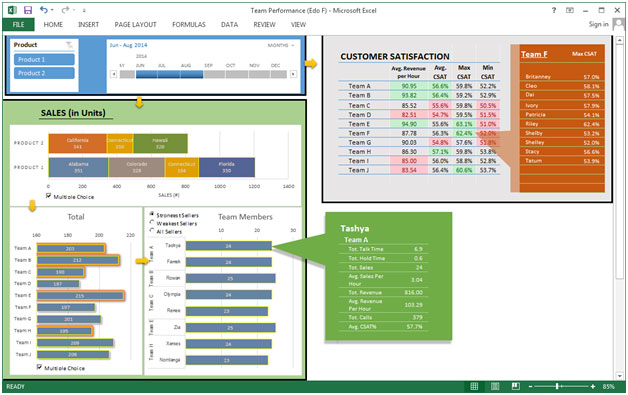Switch to Page Break Preview icon
Image resolution: width=628 pixels, height=395 pixels.
[x=516, y=386]
